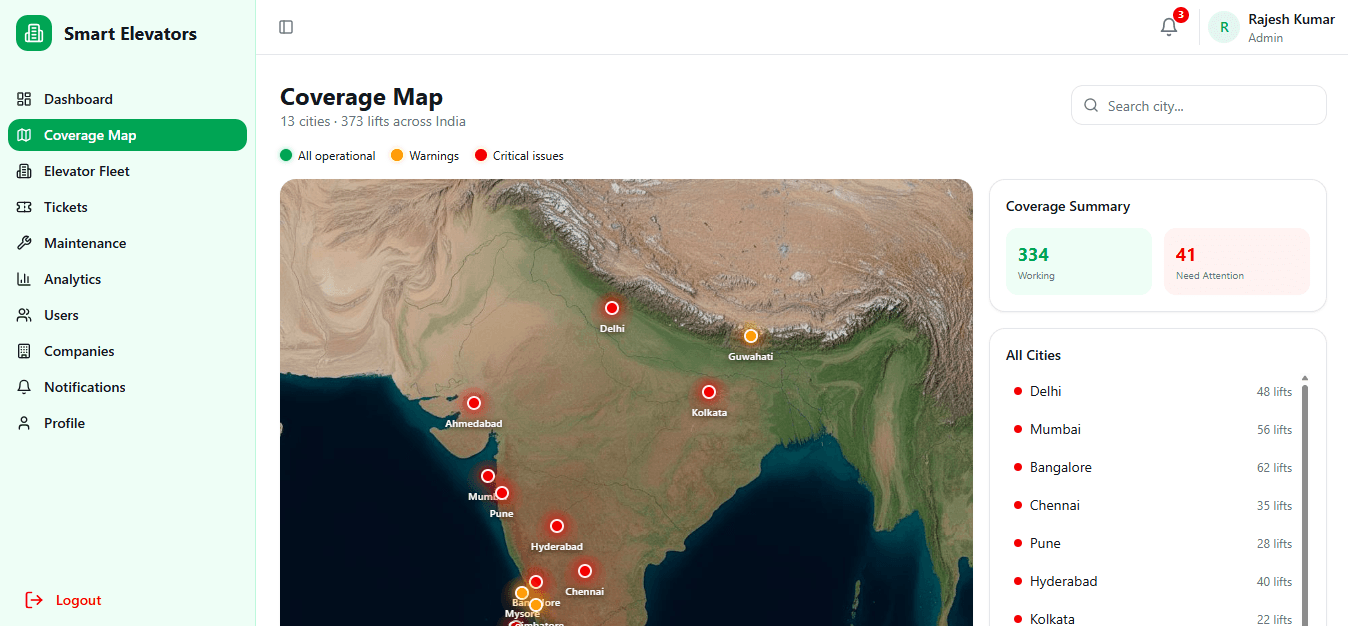Open notifications bell with badge 3
This screenshot has width=1348, height=626.
pos(1169,27)
